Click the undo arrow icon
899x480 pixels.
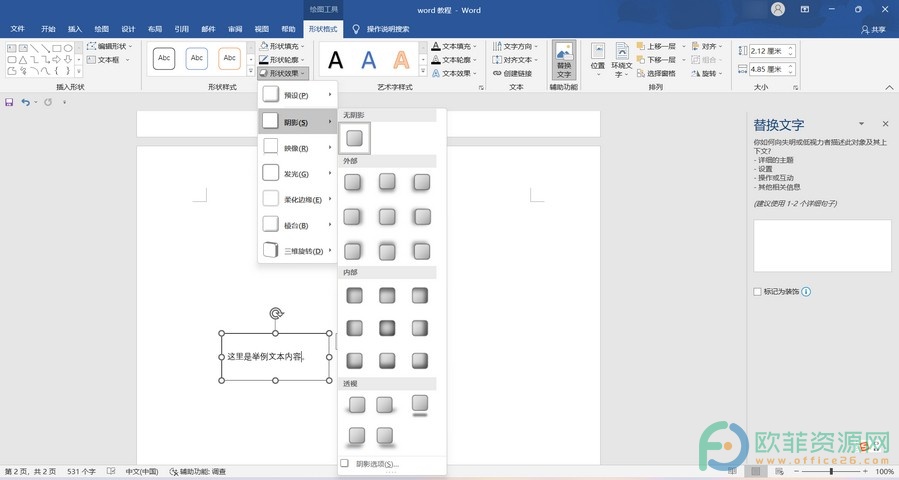click(x=25, y=102)
